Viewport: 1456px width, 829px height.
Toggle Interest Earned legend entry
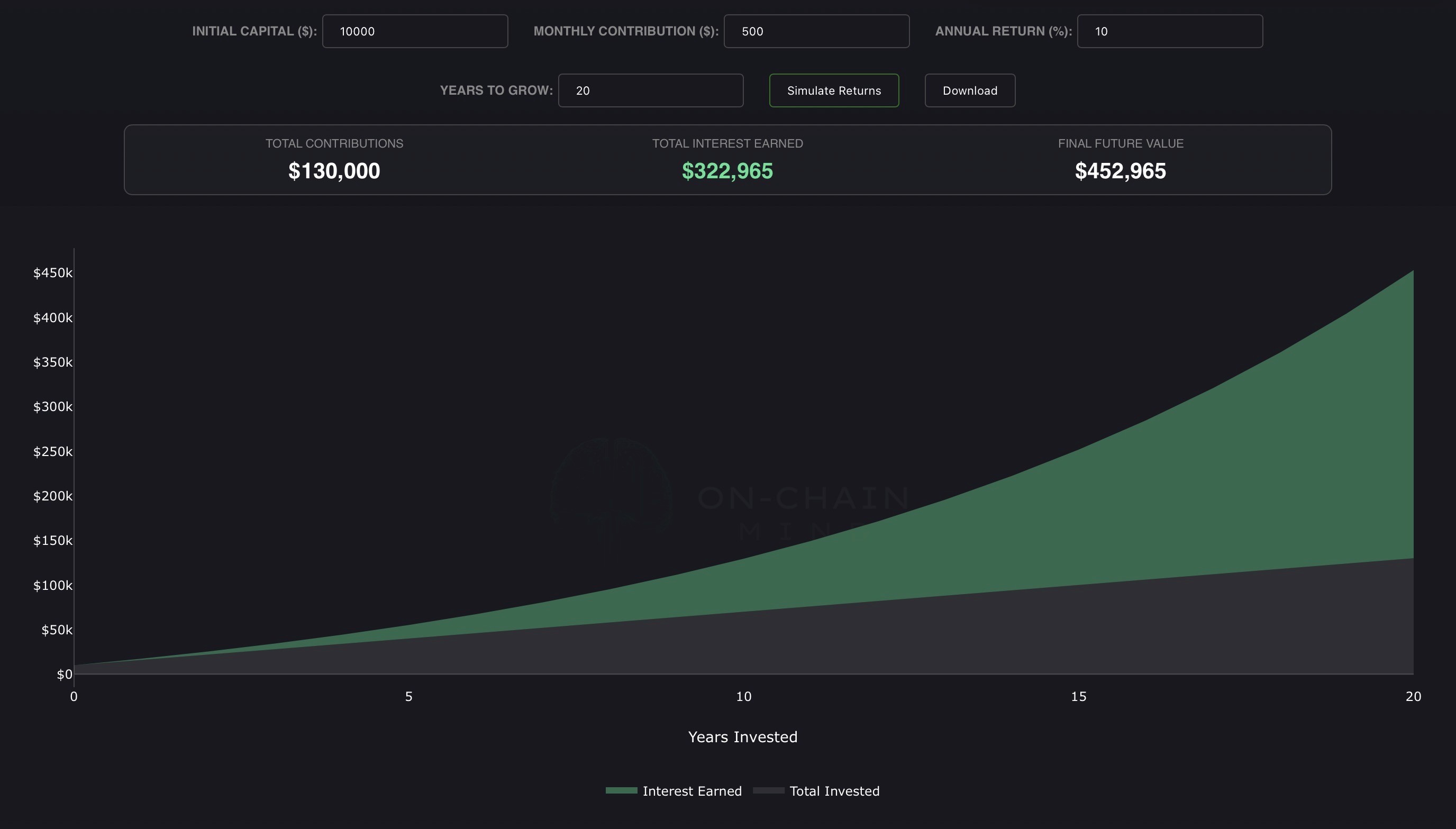pyautogui.click(x=691, y=791)
